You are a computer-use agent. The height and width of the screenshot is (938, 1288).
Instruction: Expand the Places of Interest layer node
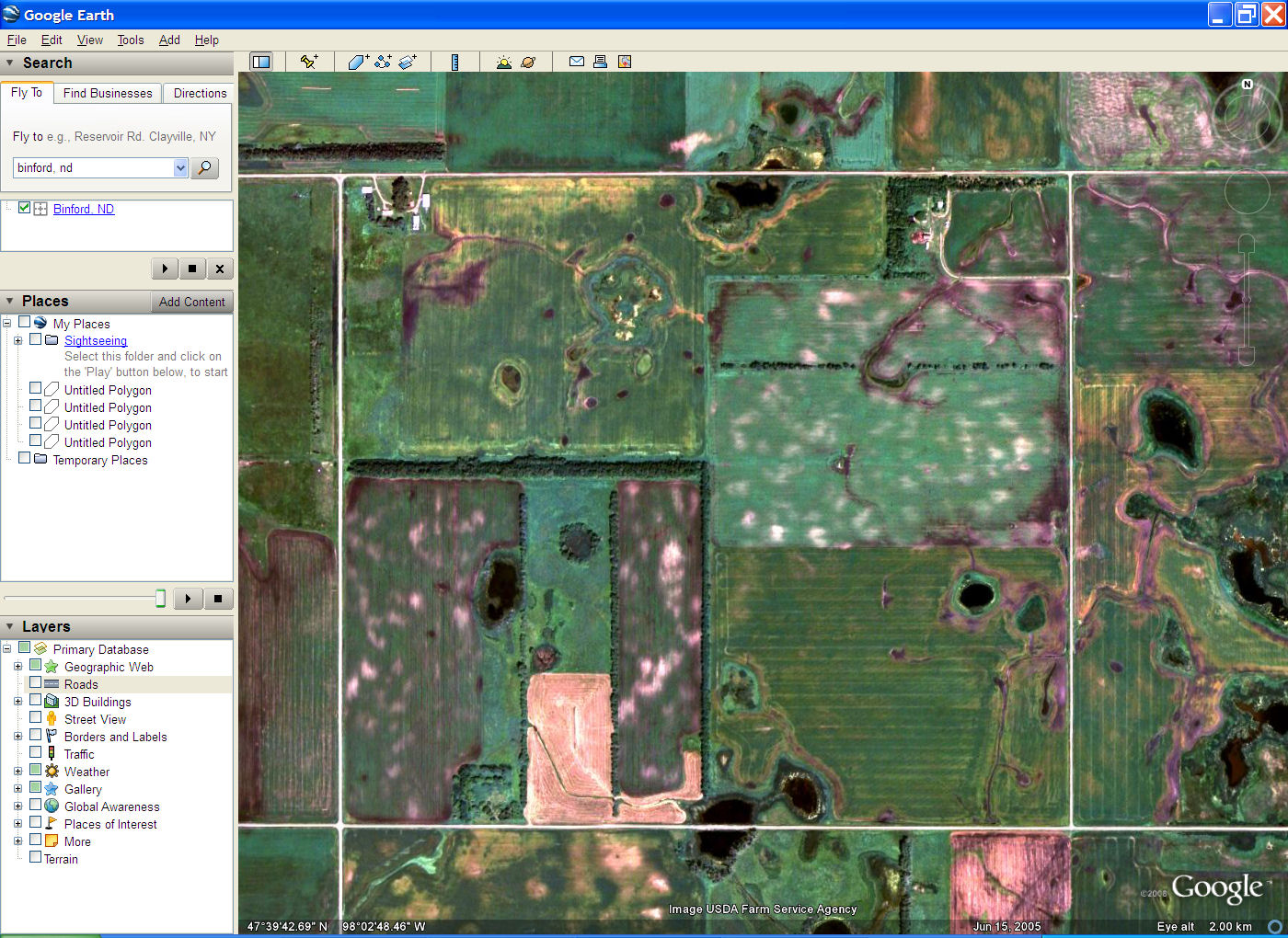(x=17, y=823)
